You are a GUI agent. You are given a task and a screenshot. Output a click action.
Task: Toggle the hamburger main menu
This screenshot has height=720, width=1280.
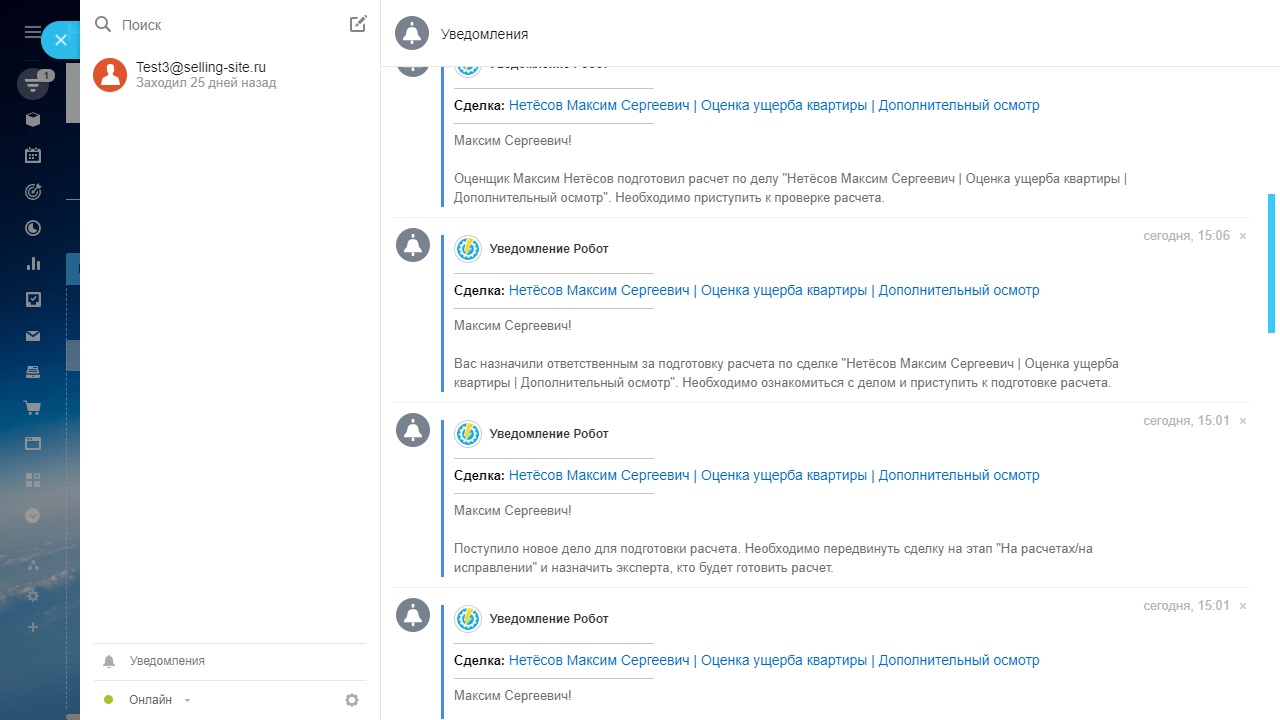coord(33,32)
